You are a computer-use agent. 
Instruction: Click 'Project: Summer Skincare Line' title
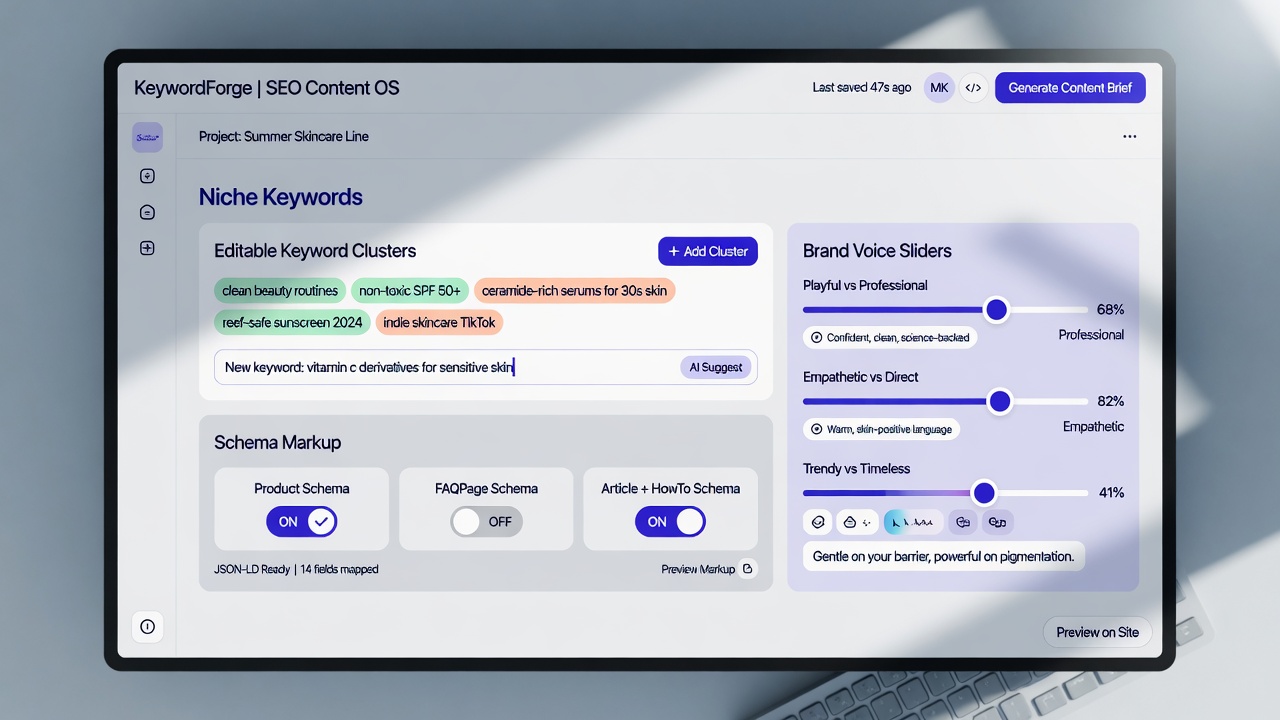pos(284,137)
